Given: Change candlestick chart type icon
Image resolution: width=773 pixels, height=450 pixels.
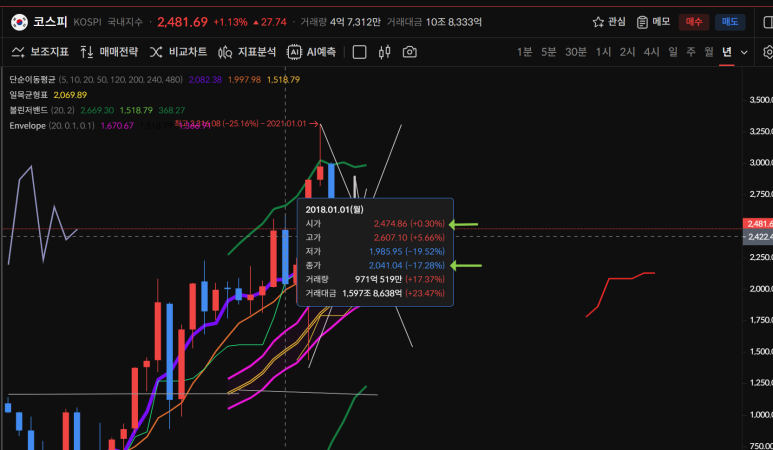Looking at the screenshot, I should [385, 52].
